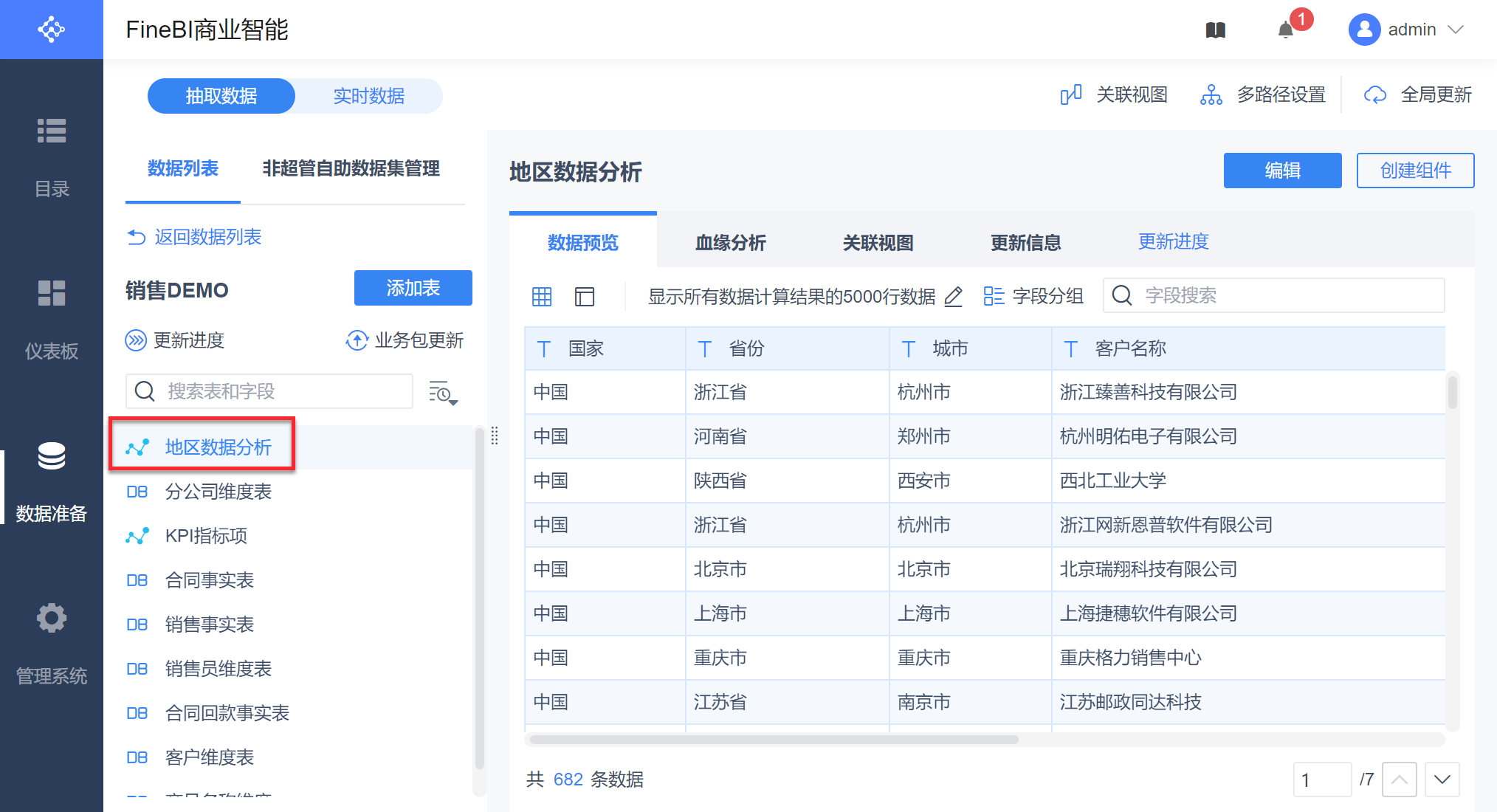Open the help documentation book icon
This screenshot has height=812, width=1497.
click(1215, 30)
